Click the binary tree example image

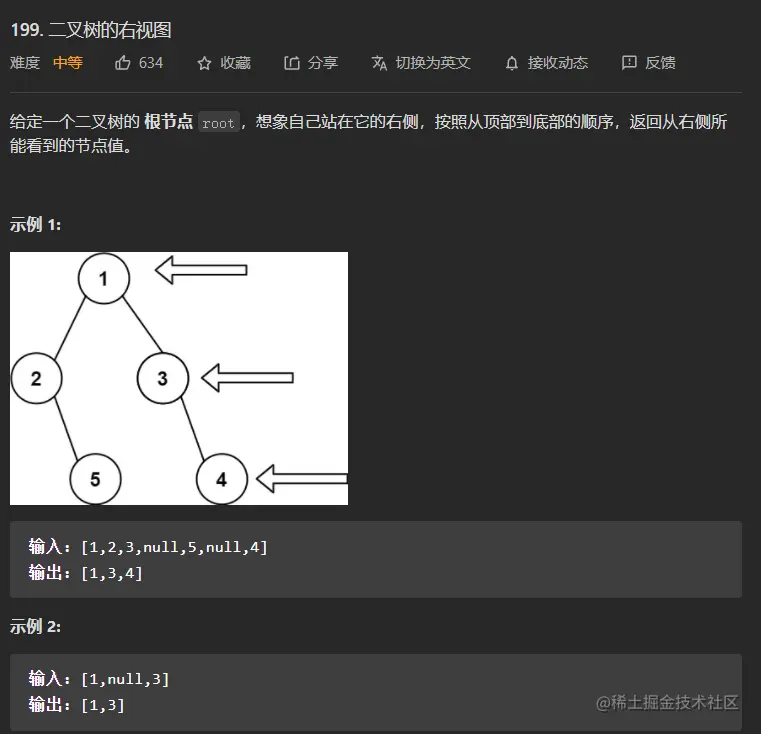(179, 378)
